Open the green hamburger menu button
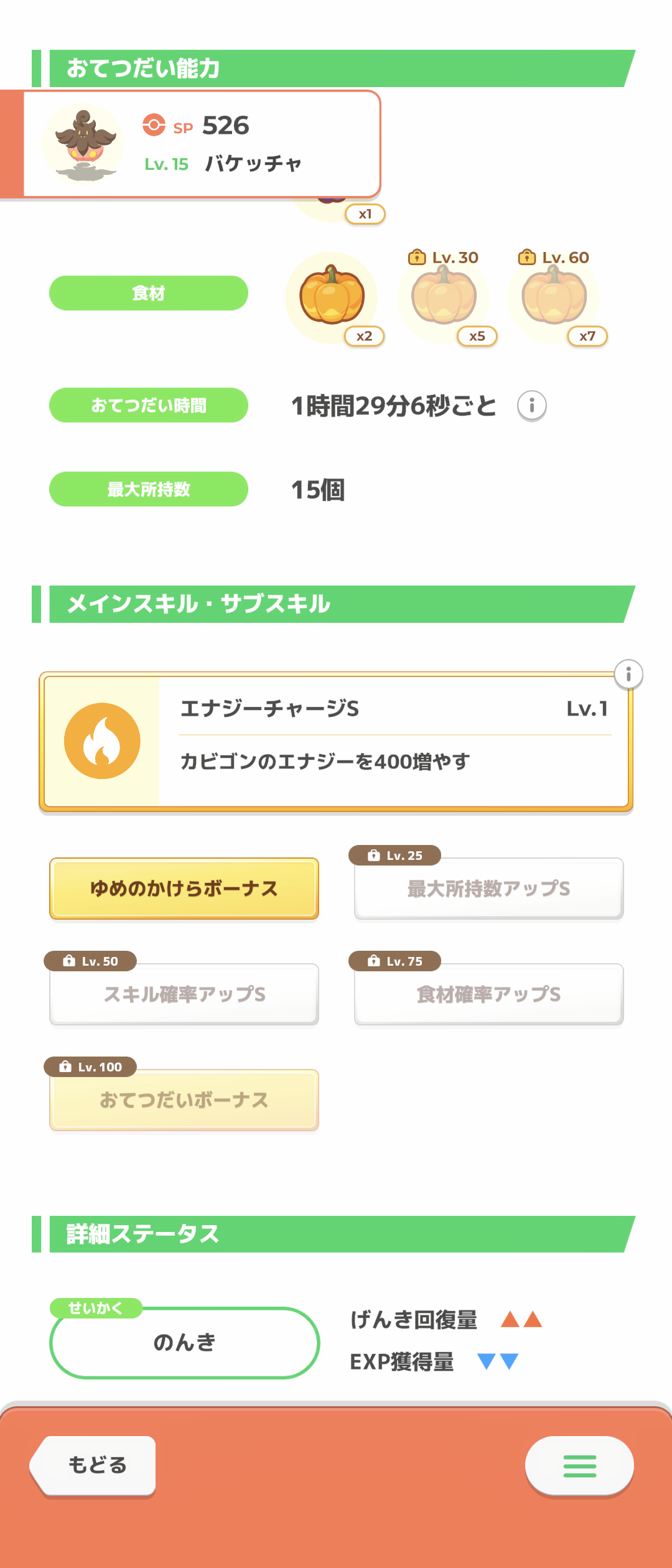The image size is (672, 1568). 579,1465
